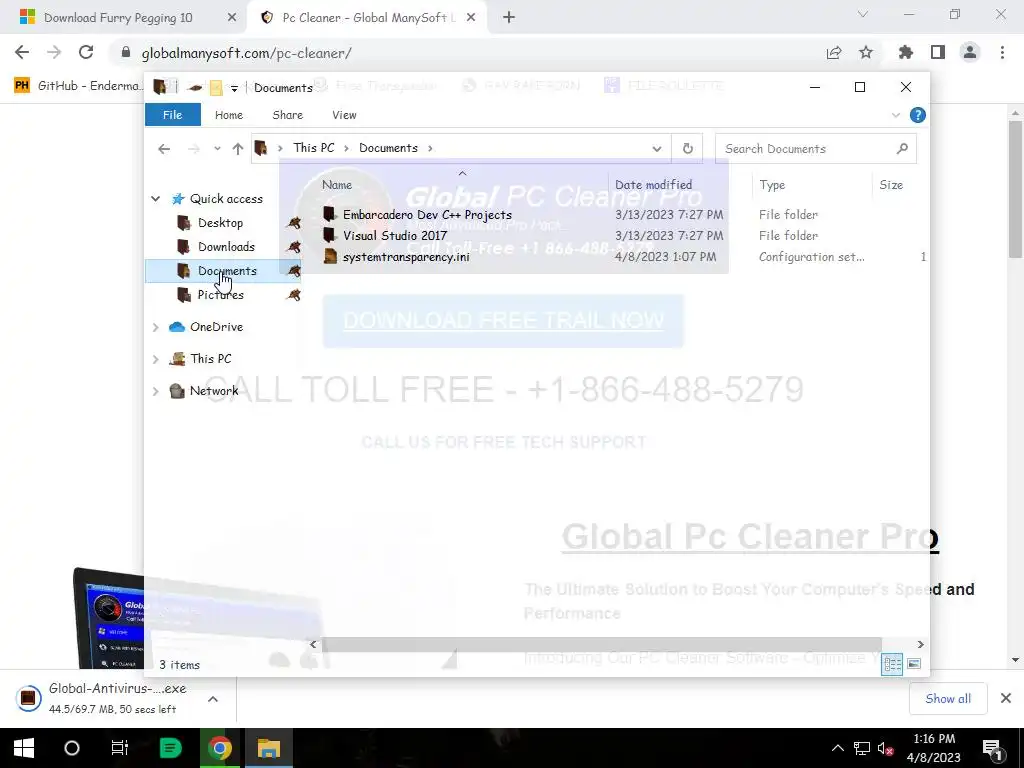Click the Search Documents field
Viewport: 1024px width, 768px height.
point(816,149)
